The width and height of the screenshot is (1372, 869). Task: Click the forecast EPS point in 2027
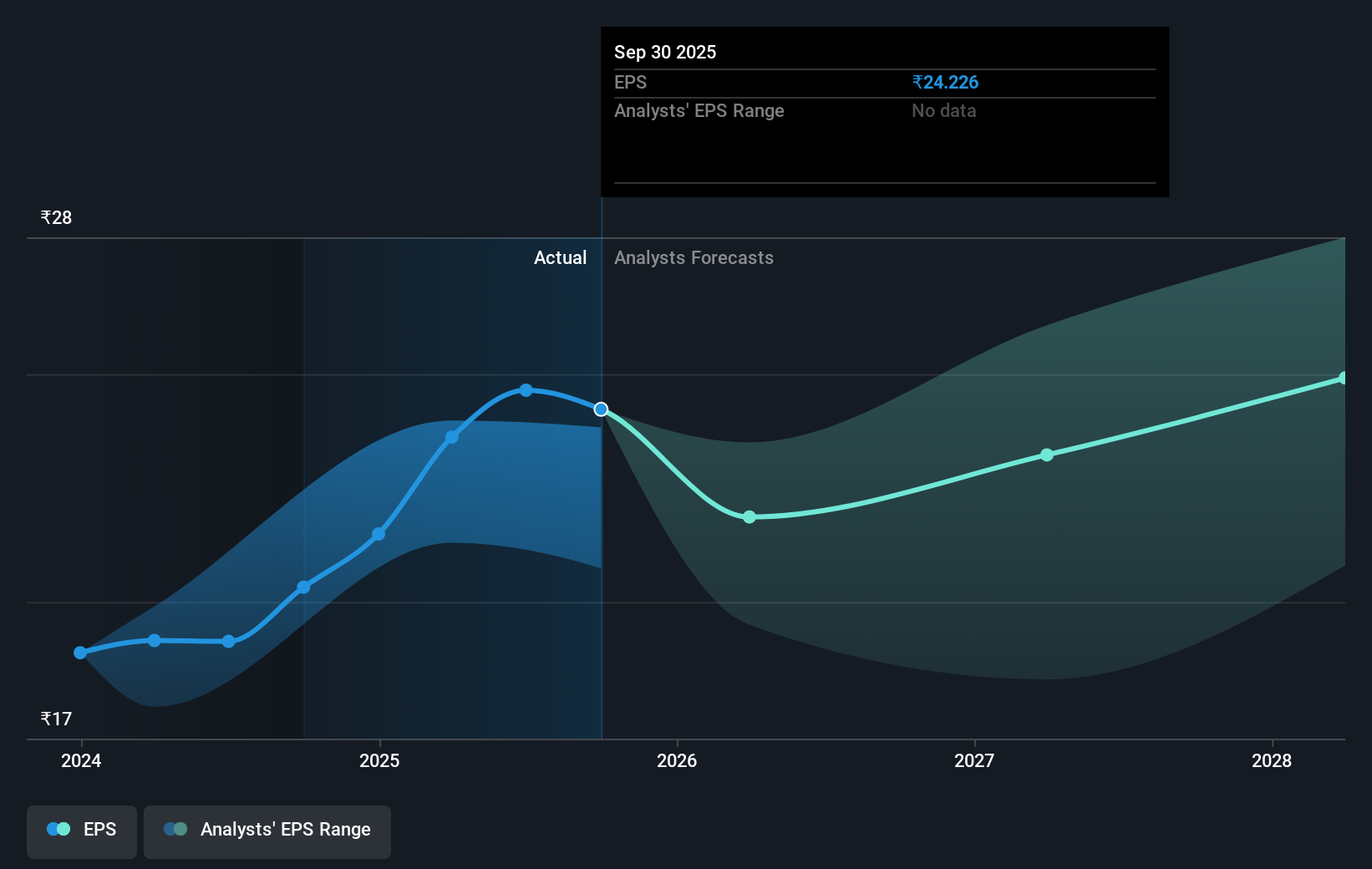[x=1047, y=455]
